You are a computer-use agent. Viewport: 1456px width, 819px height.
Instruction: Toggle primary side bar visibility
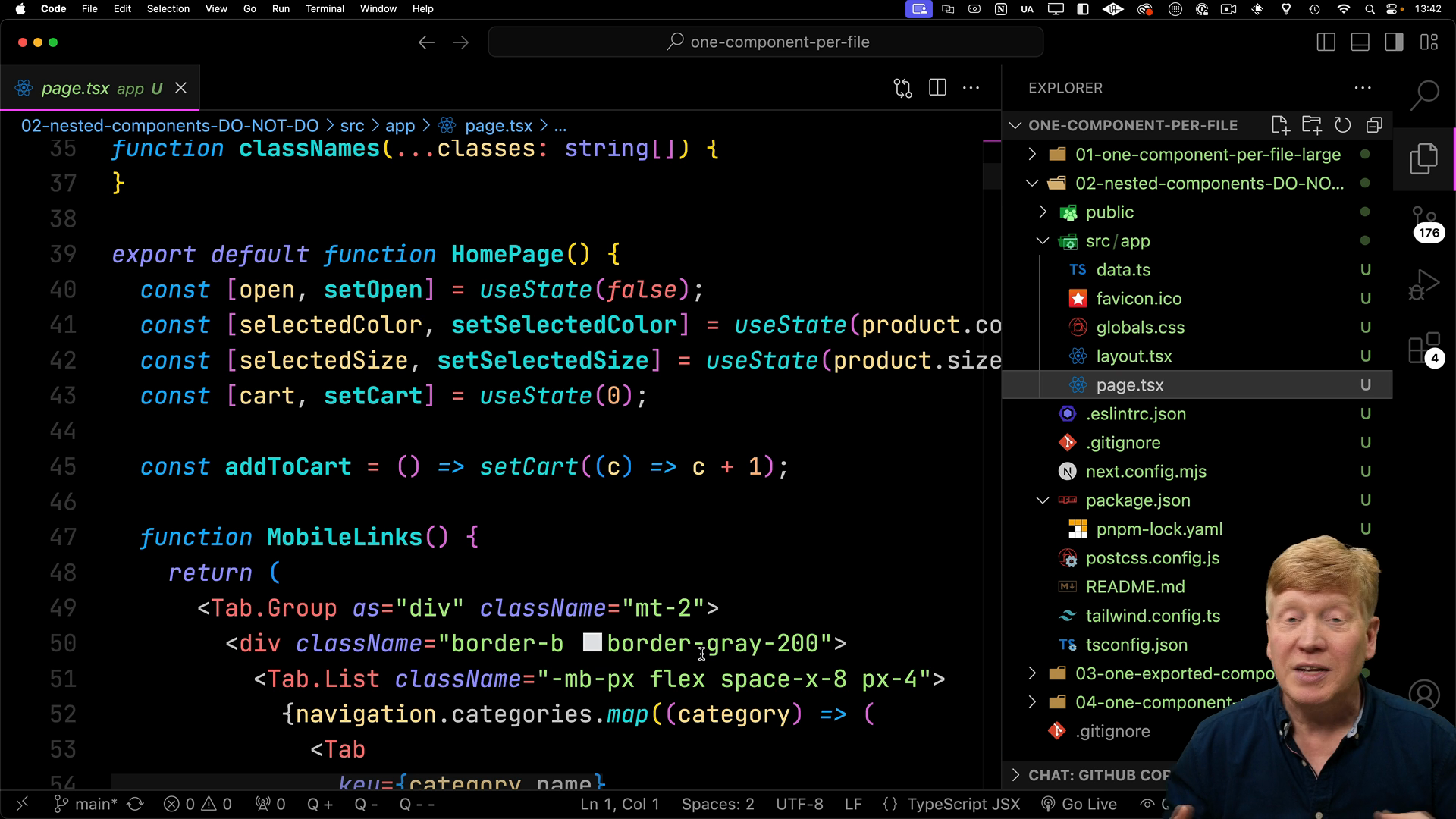pos(1326,42)
